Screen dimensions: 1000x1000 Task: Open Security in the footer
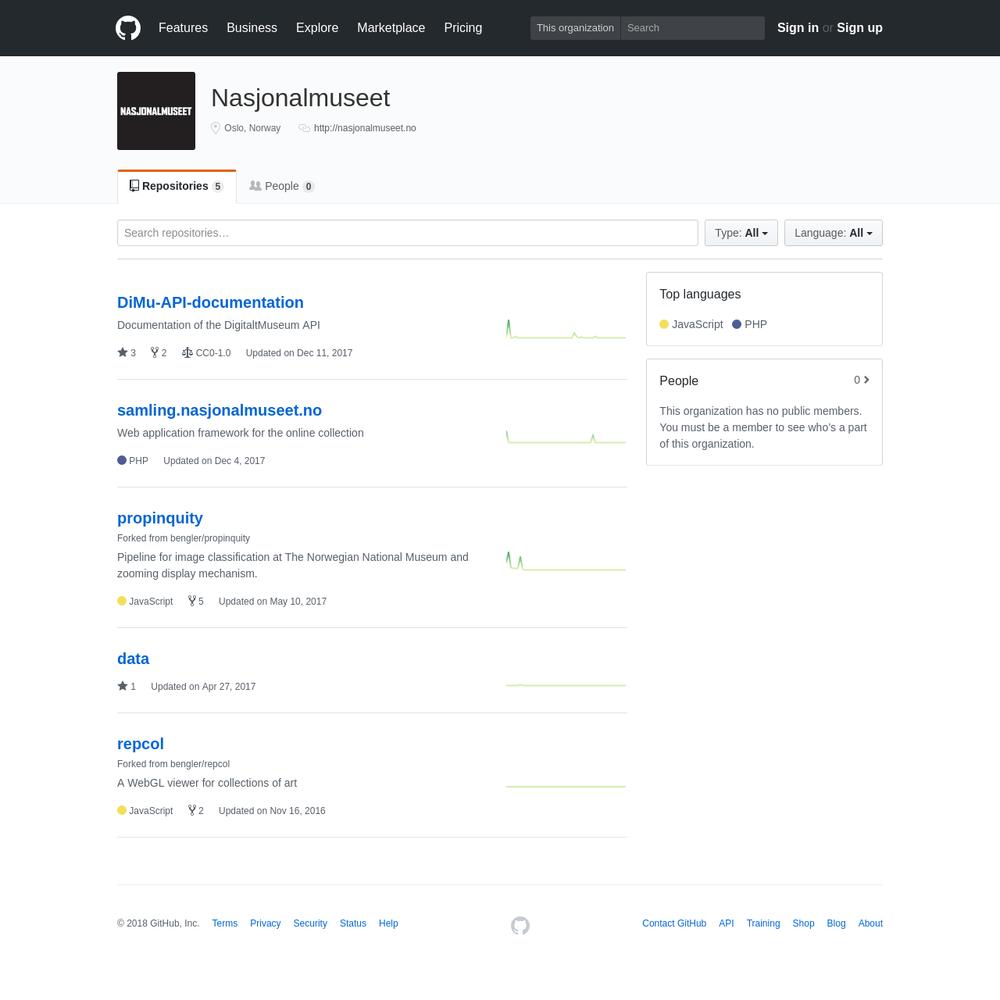[x=310, y=923]
